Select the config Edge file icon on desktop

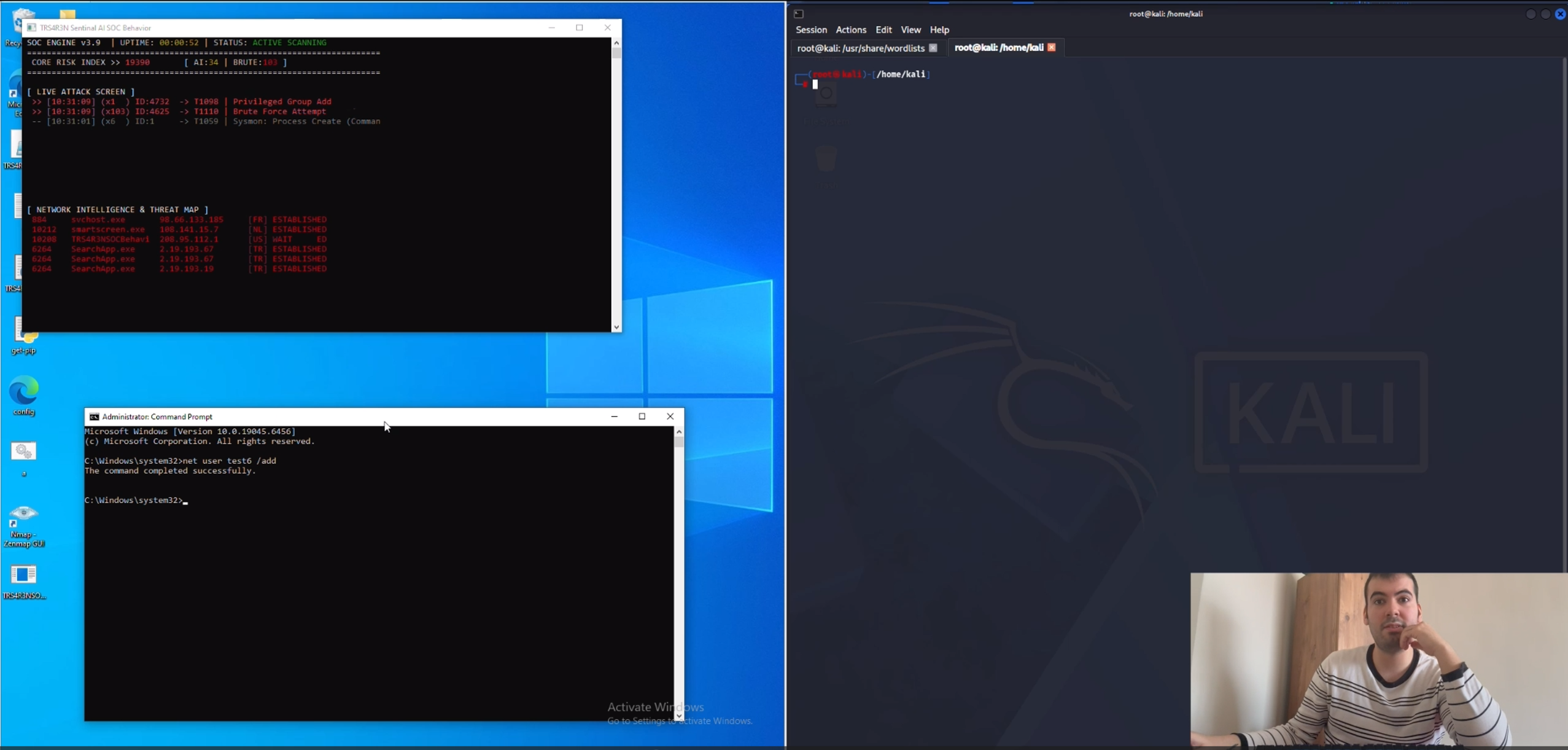coord(24,391)
